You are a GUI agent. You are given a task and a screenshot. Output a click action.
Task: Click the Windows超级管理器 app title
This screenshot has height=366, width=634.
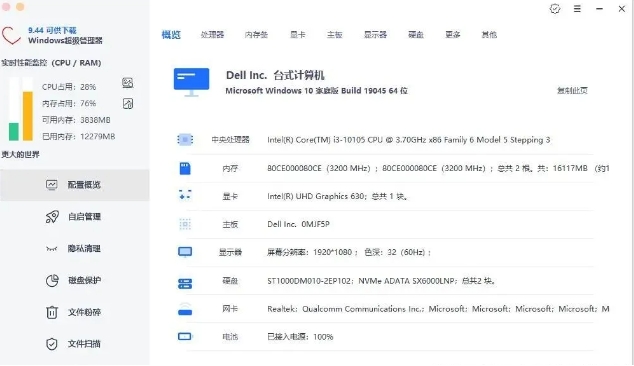[65, 40]
